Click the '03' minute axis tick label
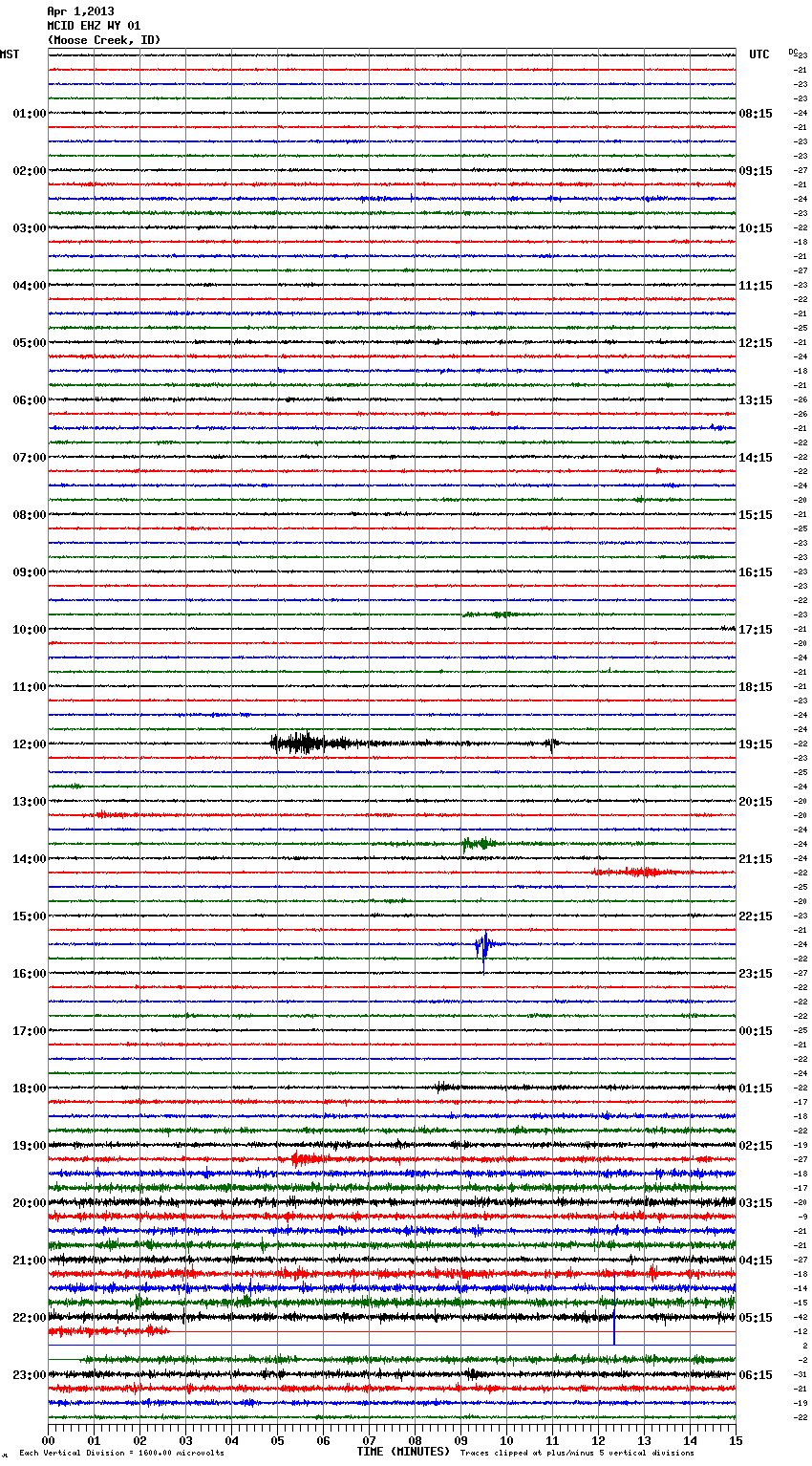 [x=185, y=1440]
